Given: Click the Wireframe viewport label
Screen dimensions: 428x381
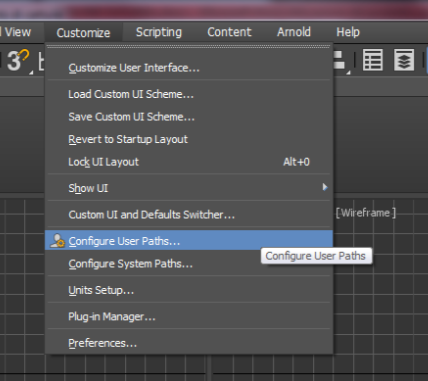Looking at the screenshot, I should [x=366, y=213].
